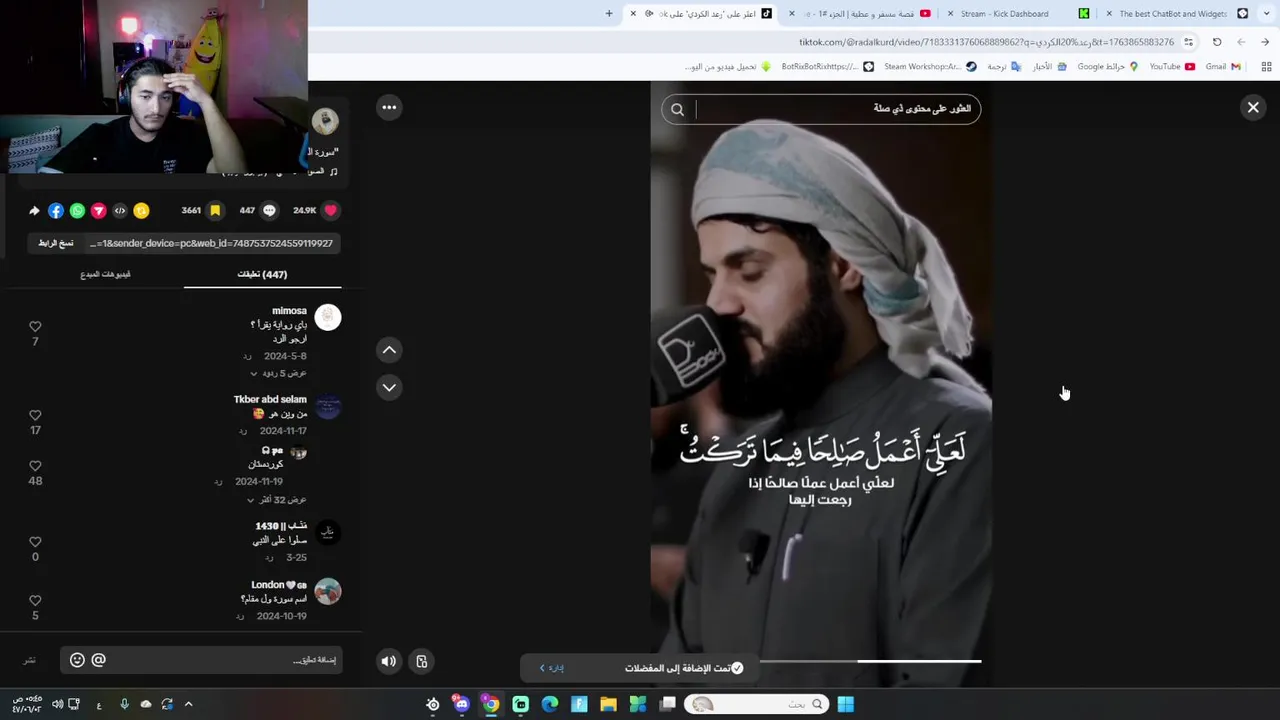Reply to mimosa's comment
1280x720 pixels.
[247, 356]
